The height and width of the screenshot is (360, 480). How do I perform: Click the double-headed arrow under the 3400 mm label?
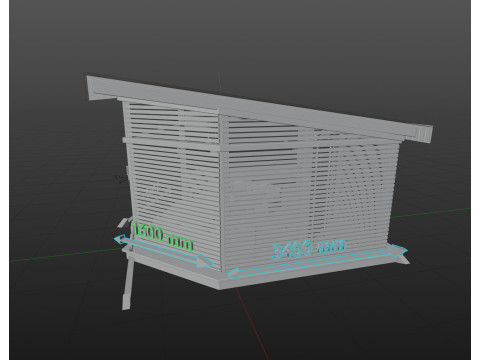point(317,262)
